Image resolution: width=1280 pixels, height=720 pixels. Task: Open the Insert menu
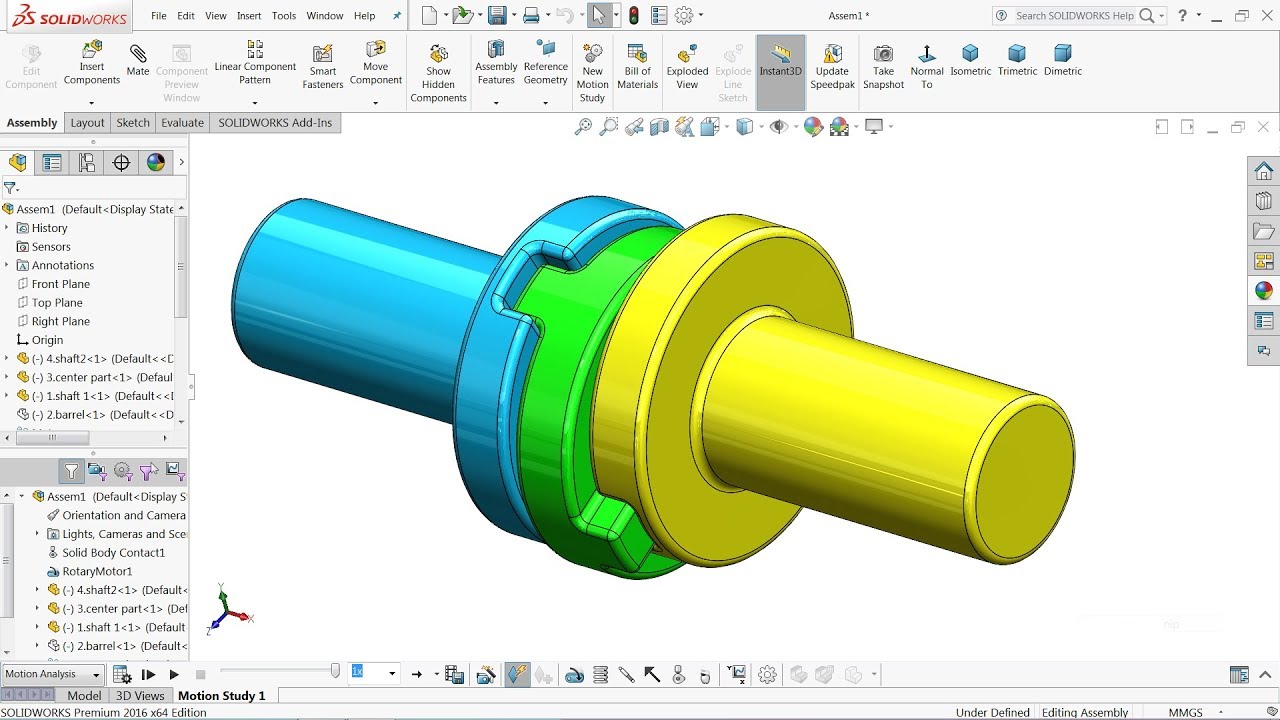point(249,16)
